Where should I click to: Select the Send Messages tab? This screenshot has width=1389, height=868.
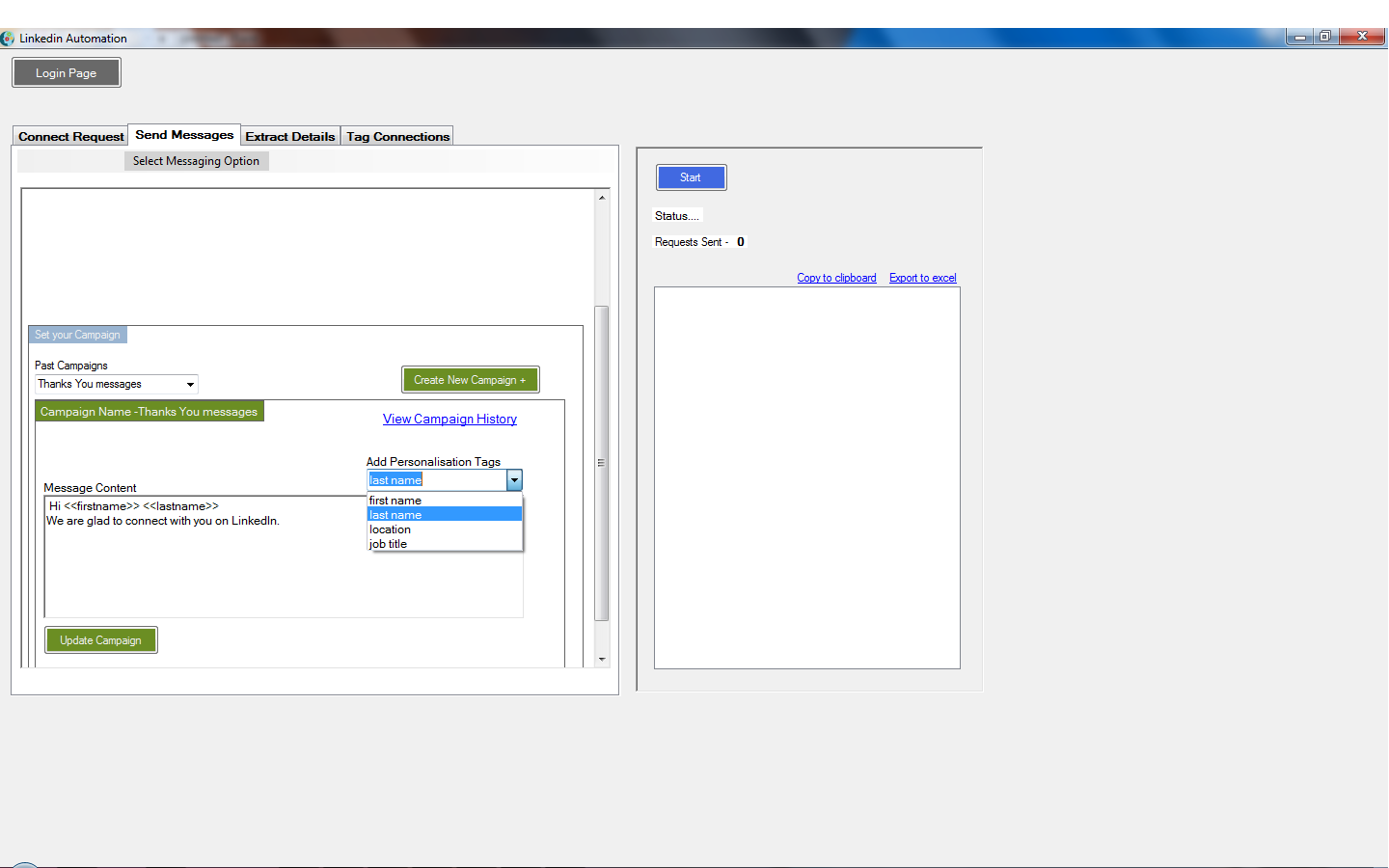coord(184,135)
